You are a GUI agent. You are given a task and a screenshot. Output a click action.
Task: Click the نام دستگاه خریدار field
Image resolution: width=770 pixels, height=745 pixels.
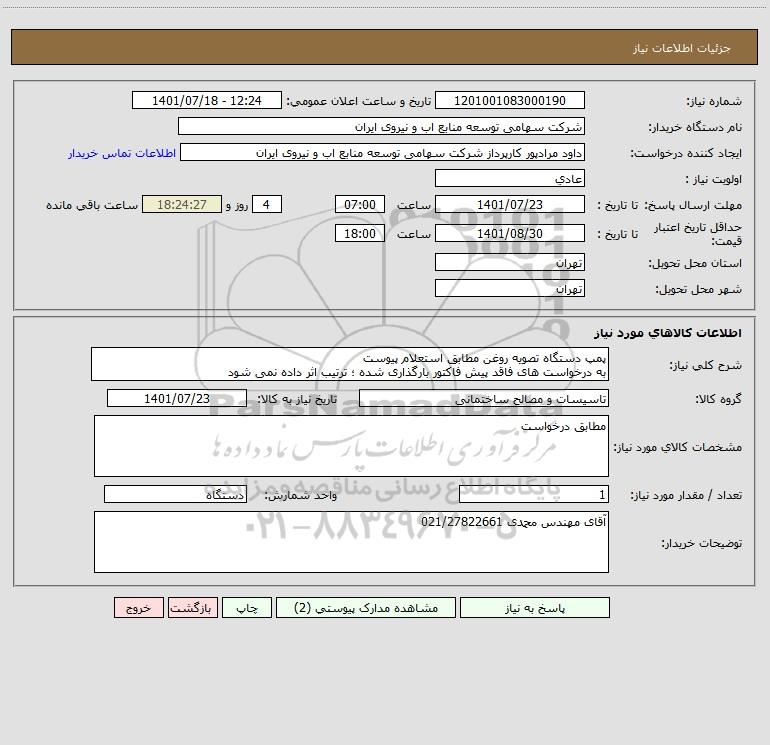point(381,126)
